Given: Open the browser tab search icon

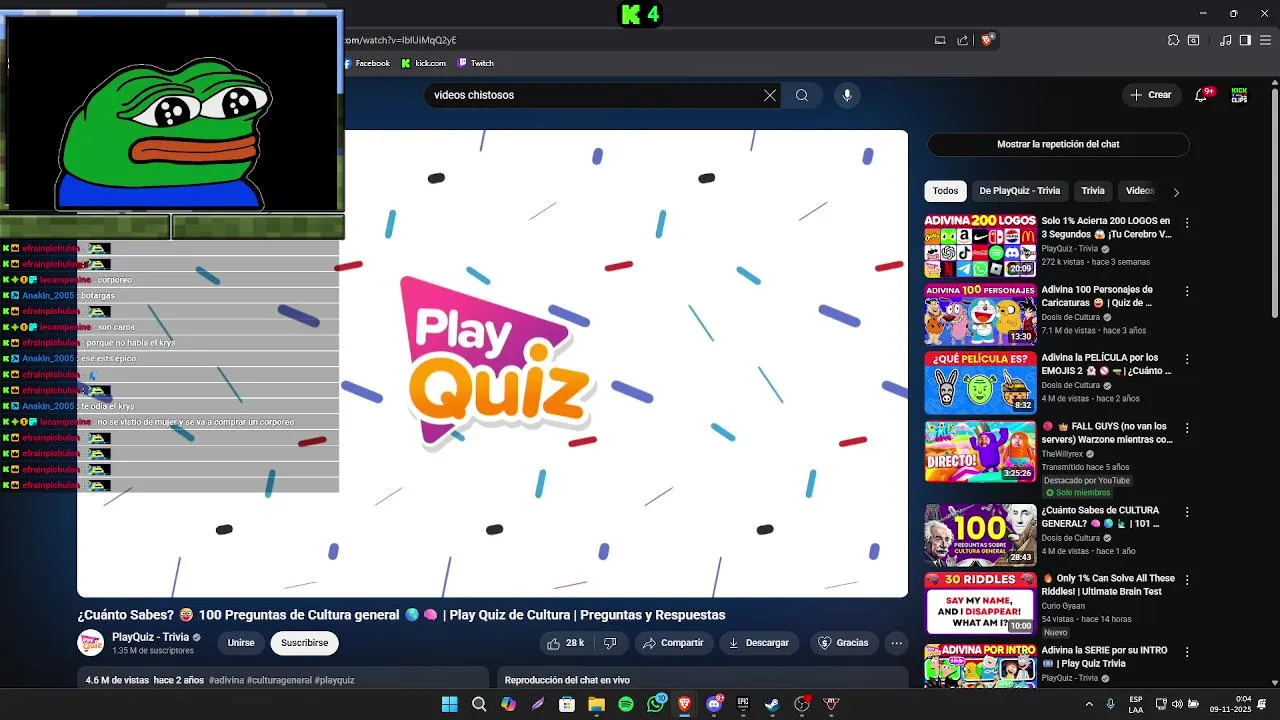Looking at the screenshot, I should pos(1194,40).
